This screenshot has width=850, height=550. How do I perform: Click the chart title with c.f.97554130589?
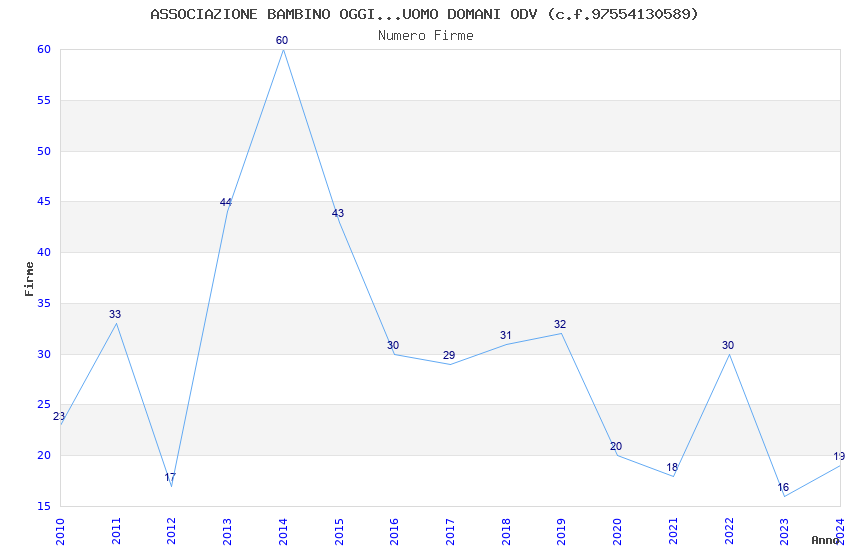pyautogui.click(x=424, y=14)
